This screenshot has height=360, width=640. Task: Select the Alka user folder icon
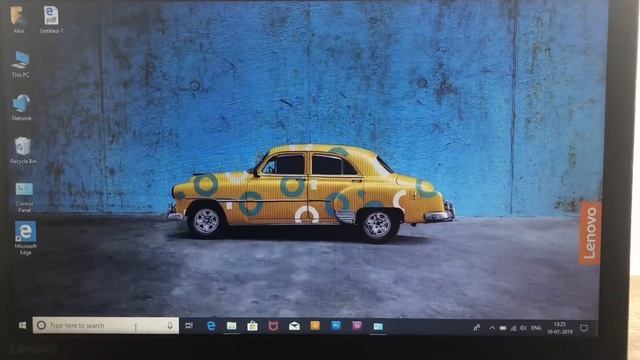(18, 20)
